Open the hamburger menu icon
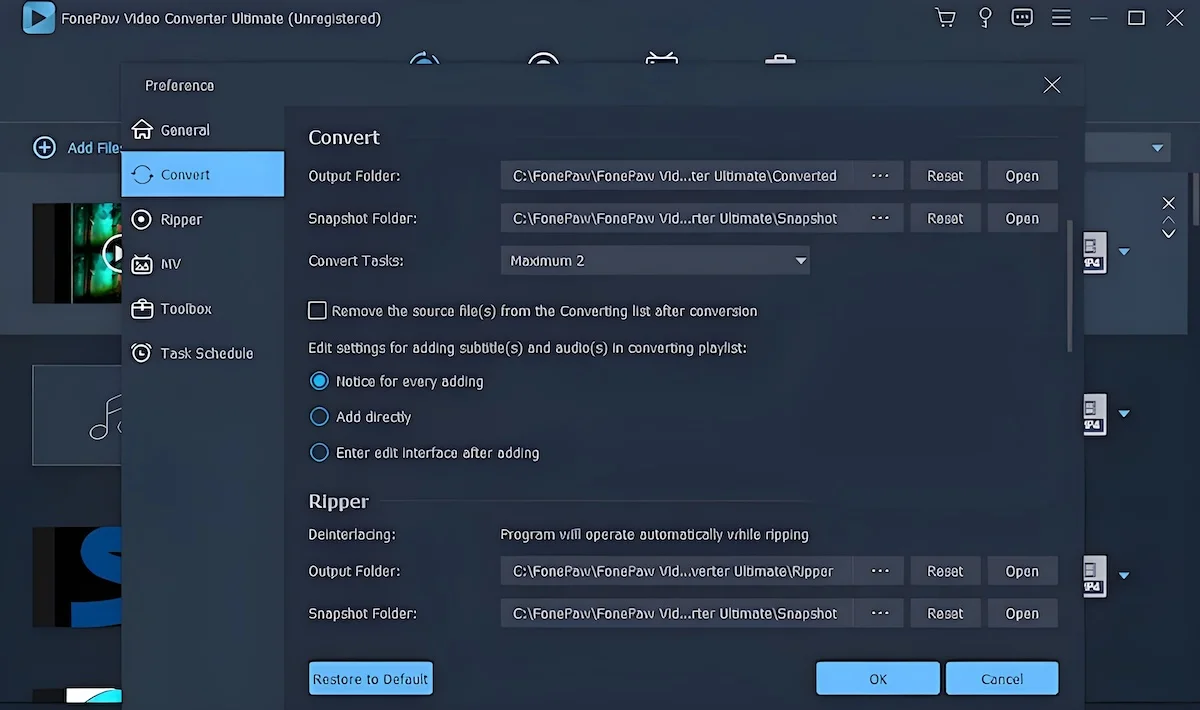The width and height of the screenshot is (1200, 710). point(1061,18)
